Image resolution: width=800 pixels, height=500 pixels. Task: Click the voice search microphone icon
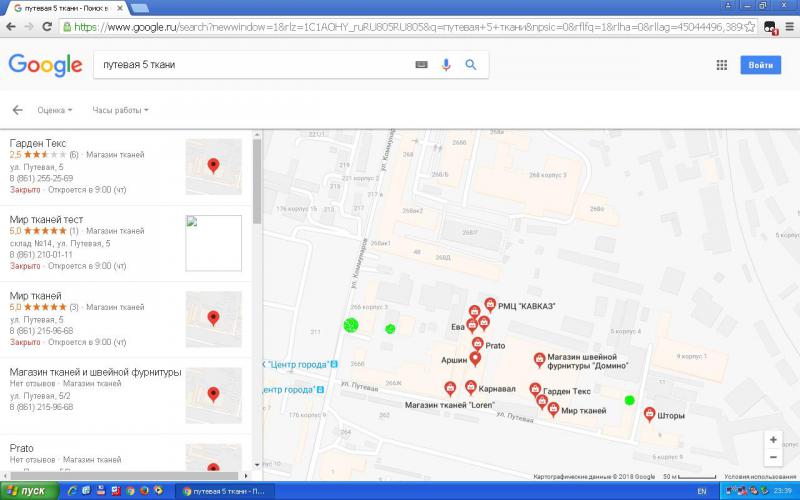[x=446, y=65]
